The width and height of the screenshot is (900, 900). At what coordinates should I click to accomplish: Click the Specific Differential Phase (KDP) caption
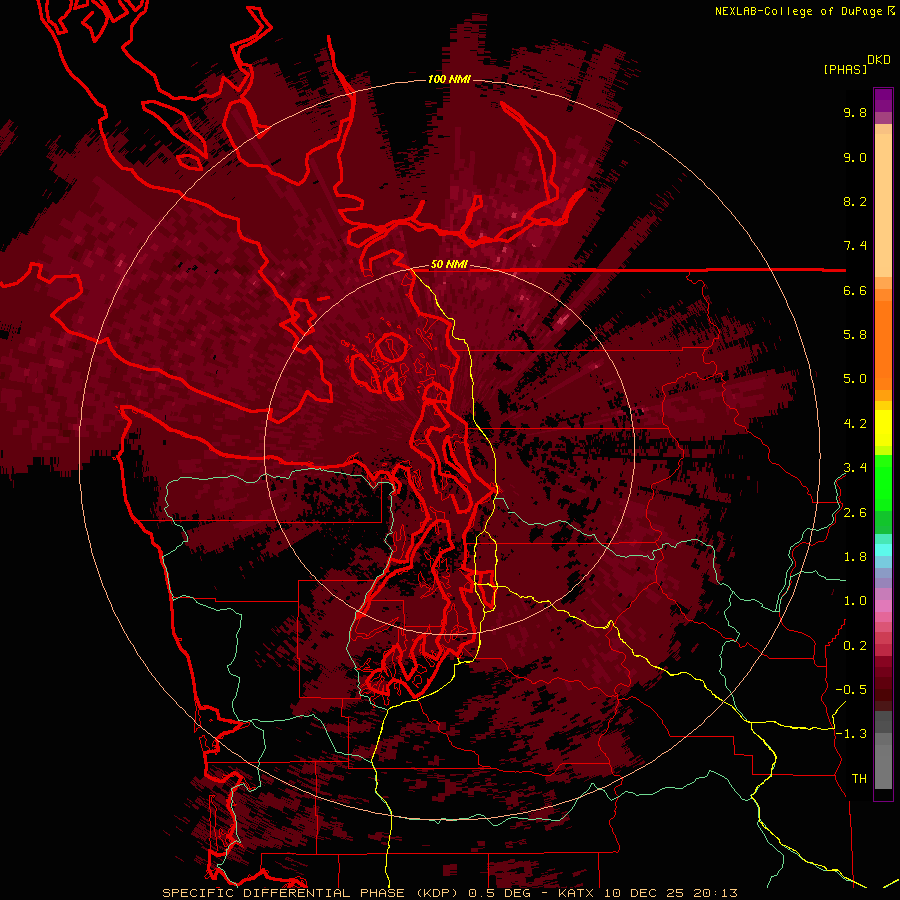point(311,893)
